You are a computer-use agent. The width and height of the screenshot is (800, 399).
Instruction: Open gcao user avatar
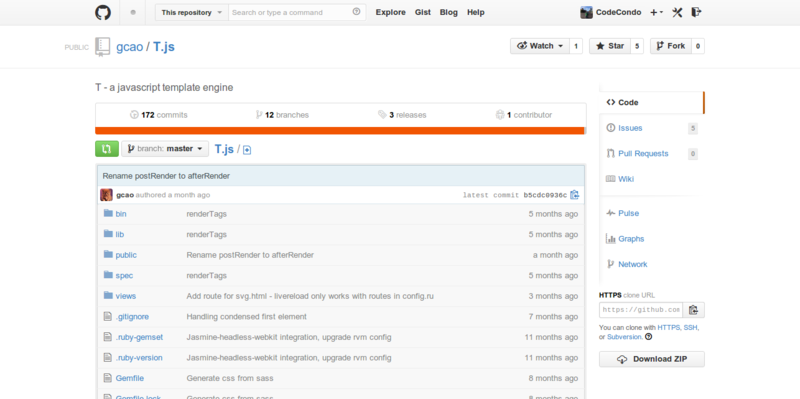pos(106,195)
